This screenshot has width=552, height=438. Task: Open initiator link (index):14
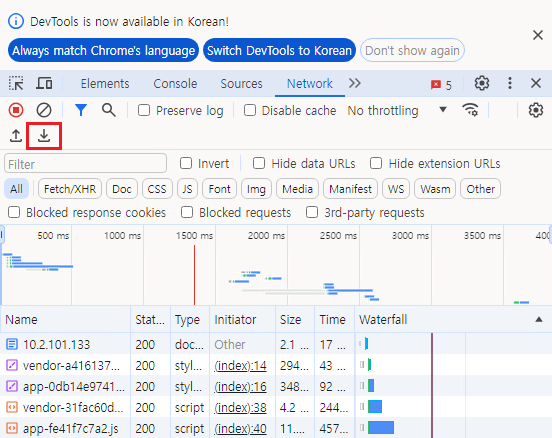pos(240,365)
